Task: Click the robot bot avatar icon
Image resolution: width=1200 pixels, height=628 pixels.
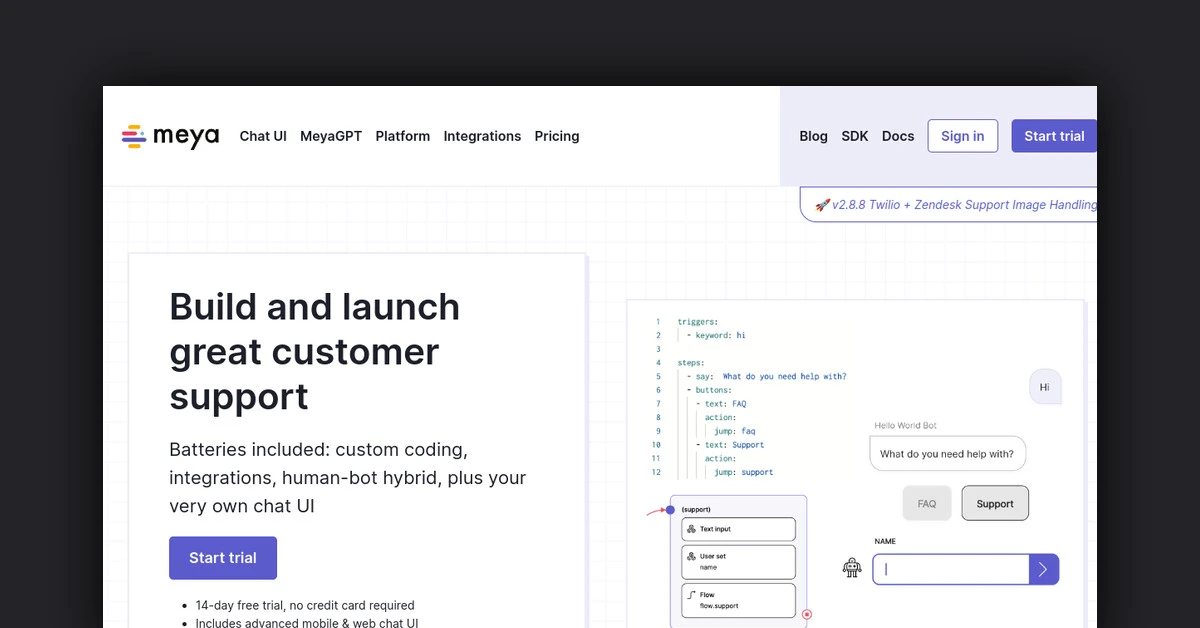Action: 852,568
